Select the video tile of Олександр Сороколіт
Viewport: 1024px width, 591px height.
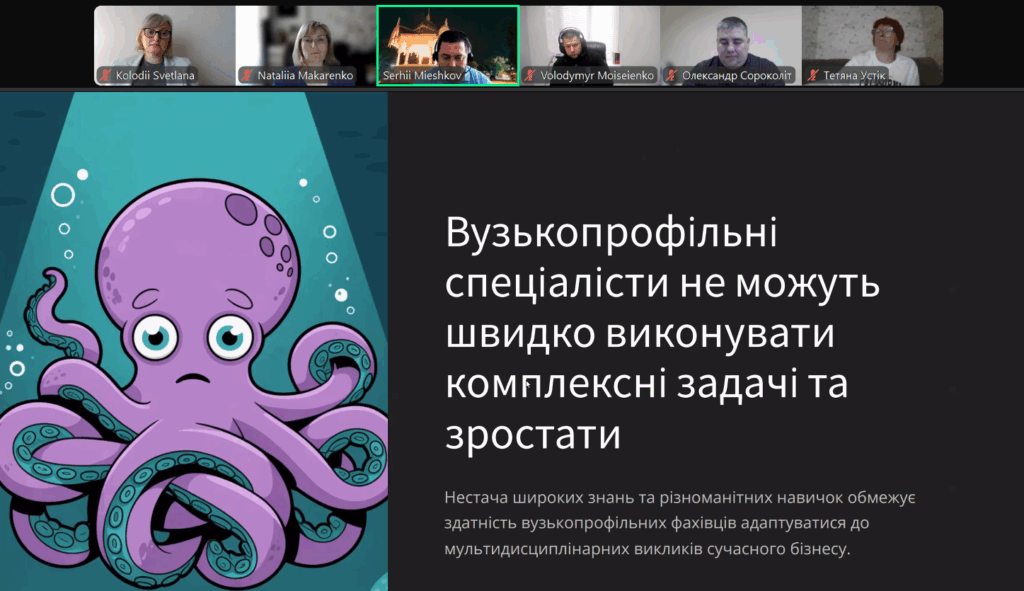731,40
